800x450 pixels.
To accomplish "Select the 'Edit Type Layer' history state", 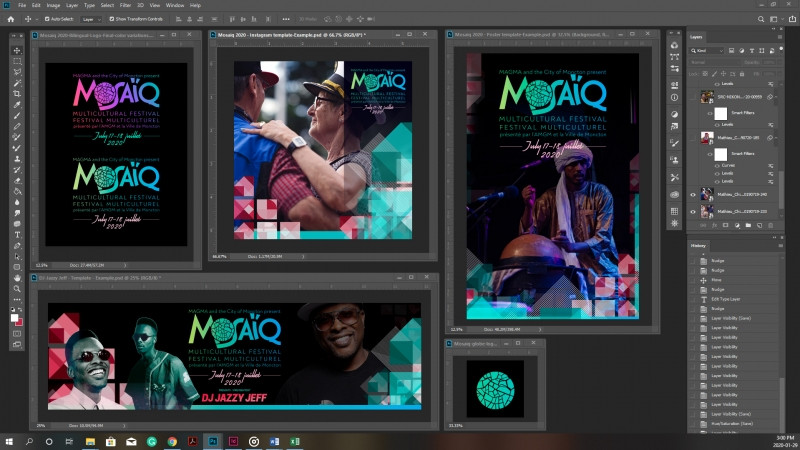I will [726, 299].
